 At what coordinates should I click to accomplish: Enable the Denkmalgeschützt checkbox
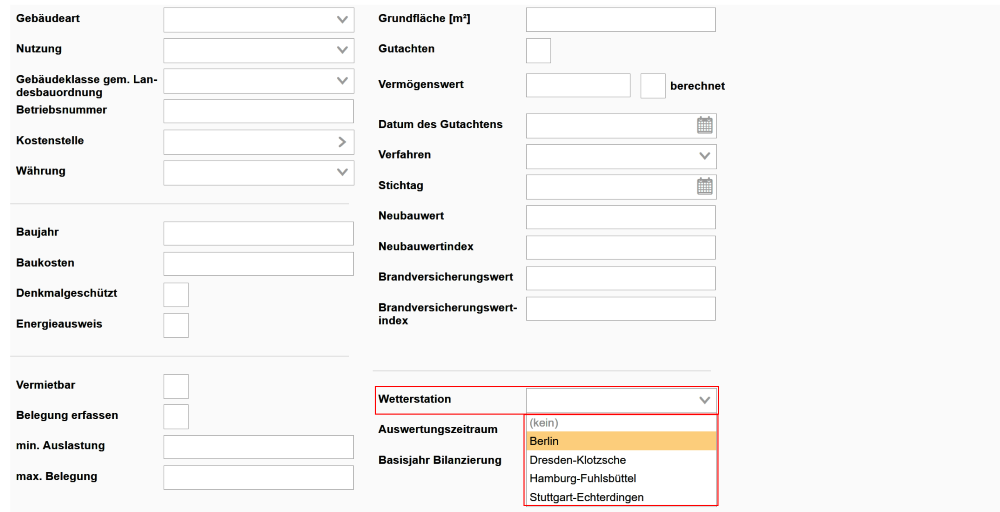[x=176, y=295]
